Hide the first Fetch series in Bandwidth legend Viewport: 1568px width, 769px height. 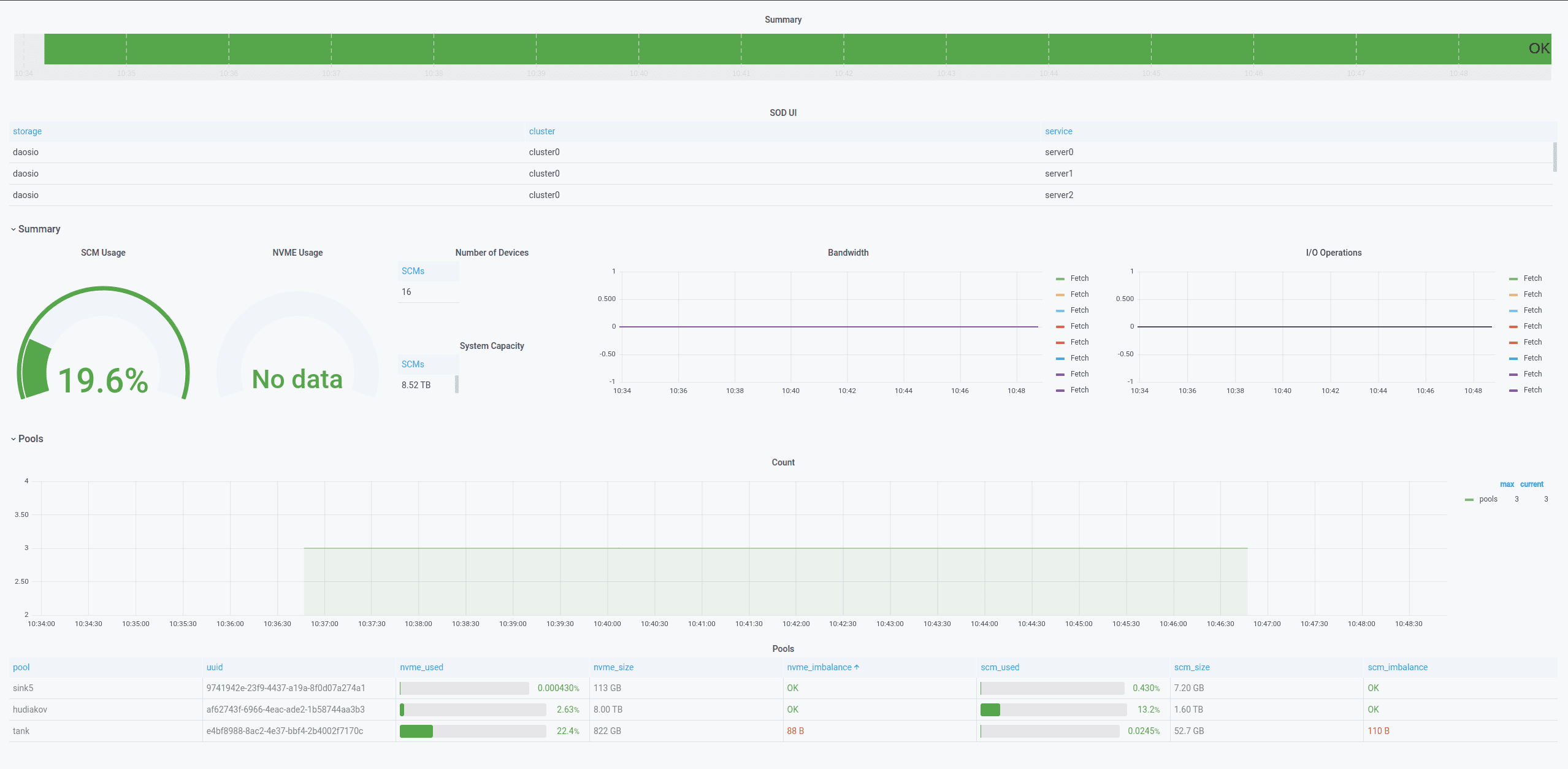1079,278
